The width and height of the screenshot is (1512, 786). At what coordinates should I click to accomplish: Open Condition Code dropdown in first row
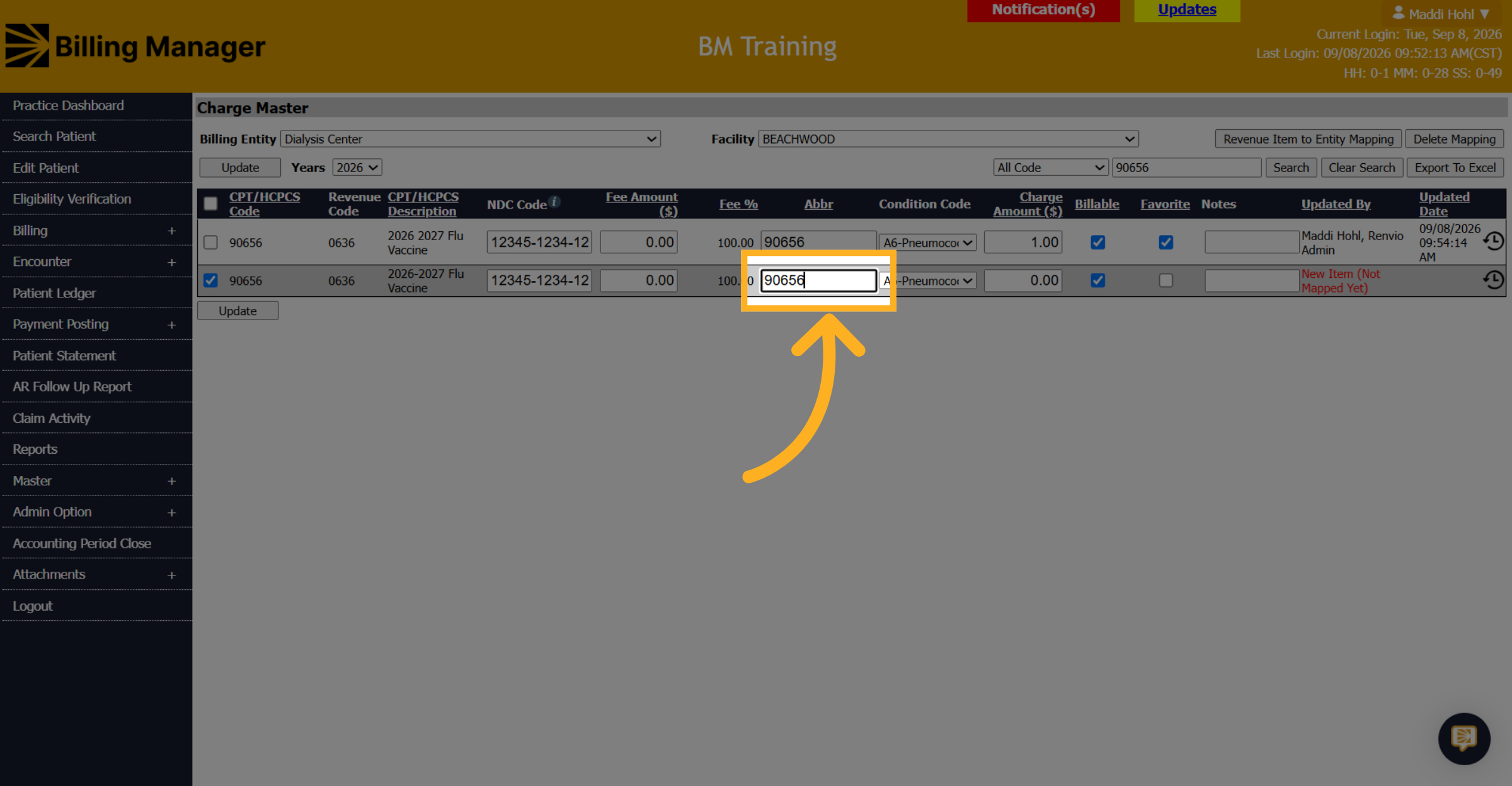[x=927, y=243]
